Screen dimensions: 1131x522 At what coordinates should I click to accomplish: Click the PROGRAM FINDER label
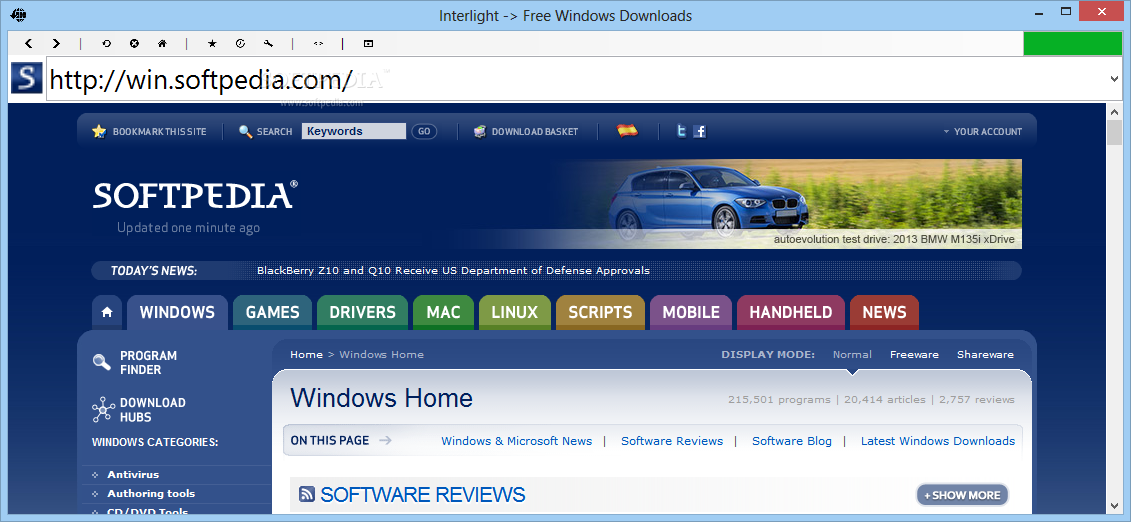[149, 363]
